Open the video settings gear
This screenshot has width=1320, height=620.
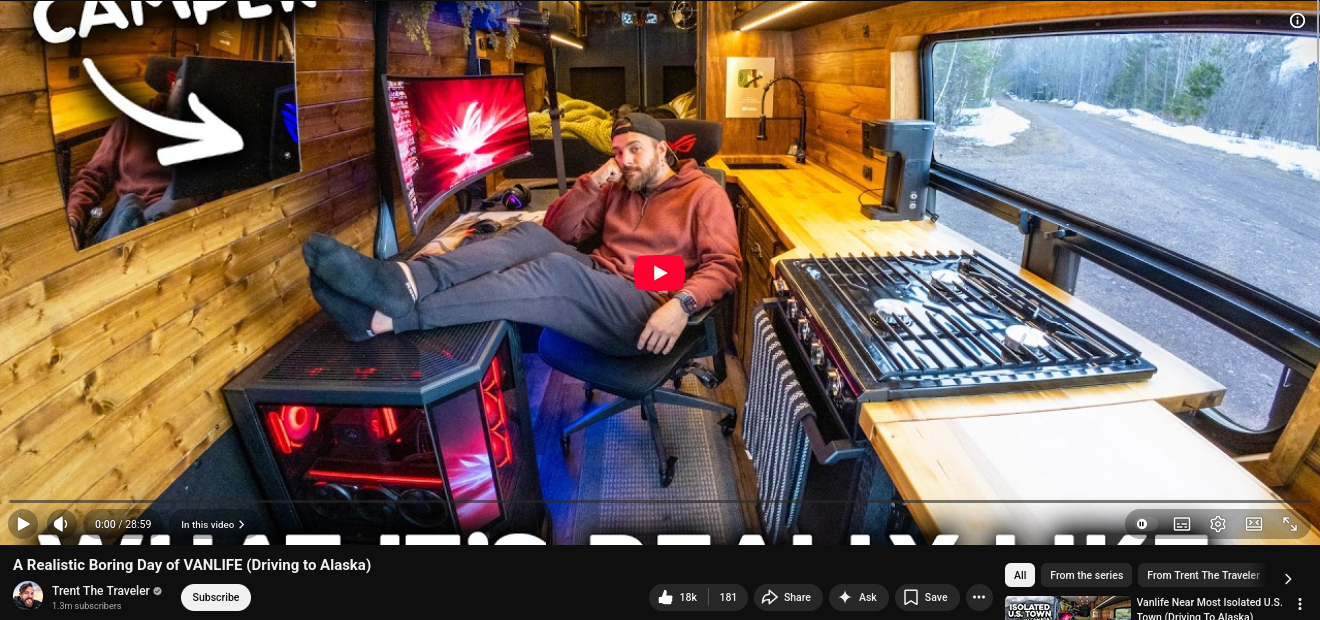click(x=1217, y=524)
